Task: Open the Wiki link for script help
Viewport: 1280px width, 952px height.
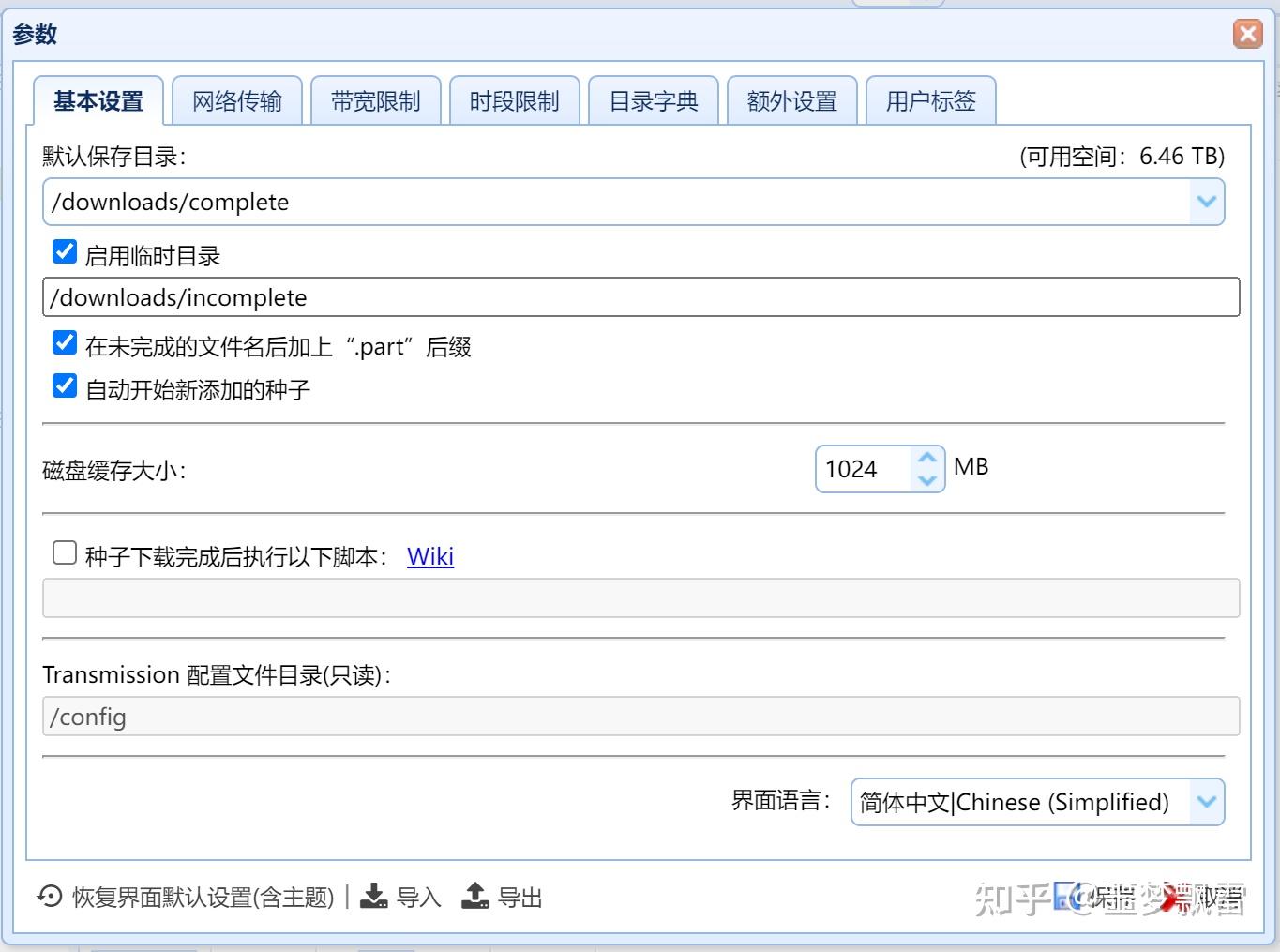Action: tap(430, 556)
